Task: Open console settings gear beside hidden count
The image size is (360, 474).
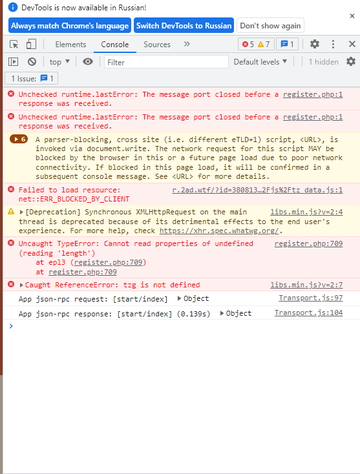Action: (351, 62)
